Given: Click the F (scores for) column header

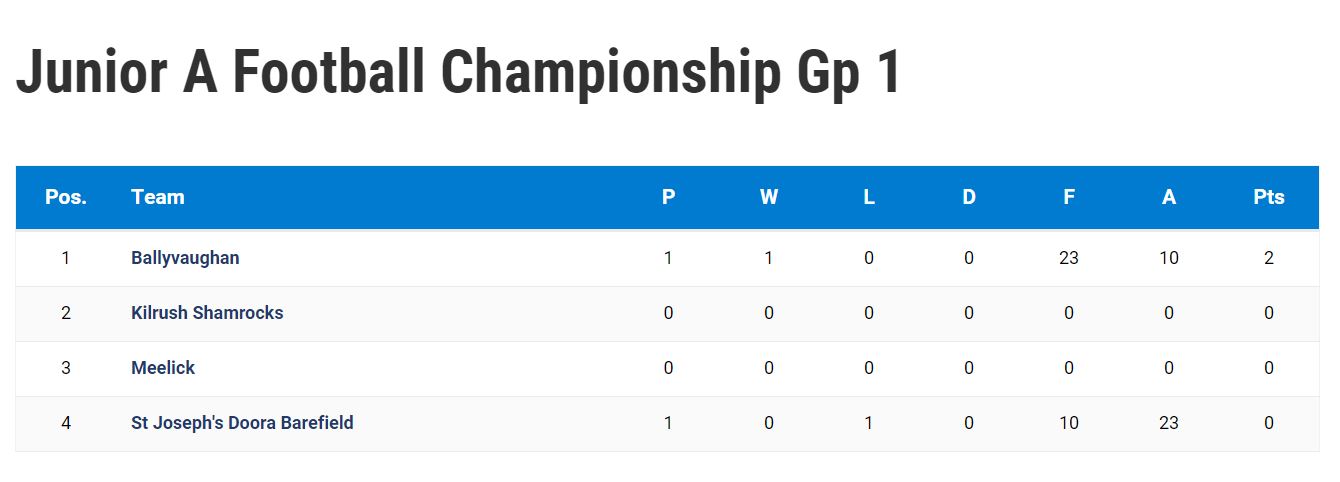Looking at the screenshot, I should pyautogui.click(x=1069, y=197).
